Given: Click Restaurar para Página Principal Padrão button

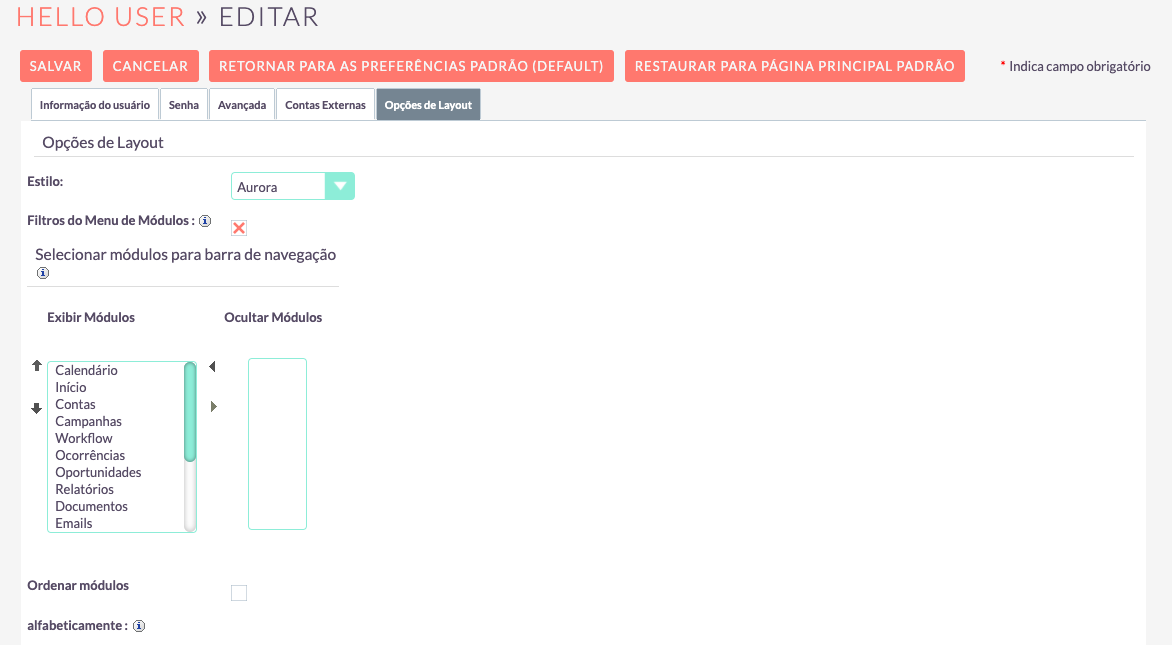Looking at the screenshot, I should 795,66.
